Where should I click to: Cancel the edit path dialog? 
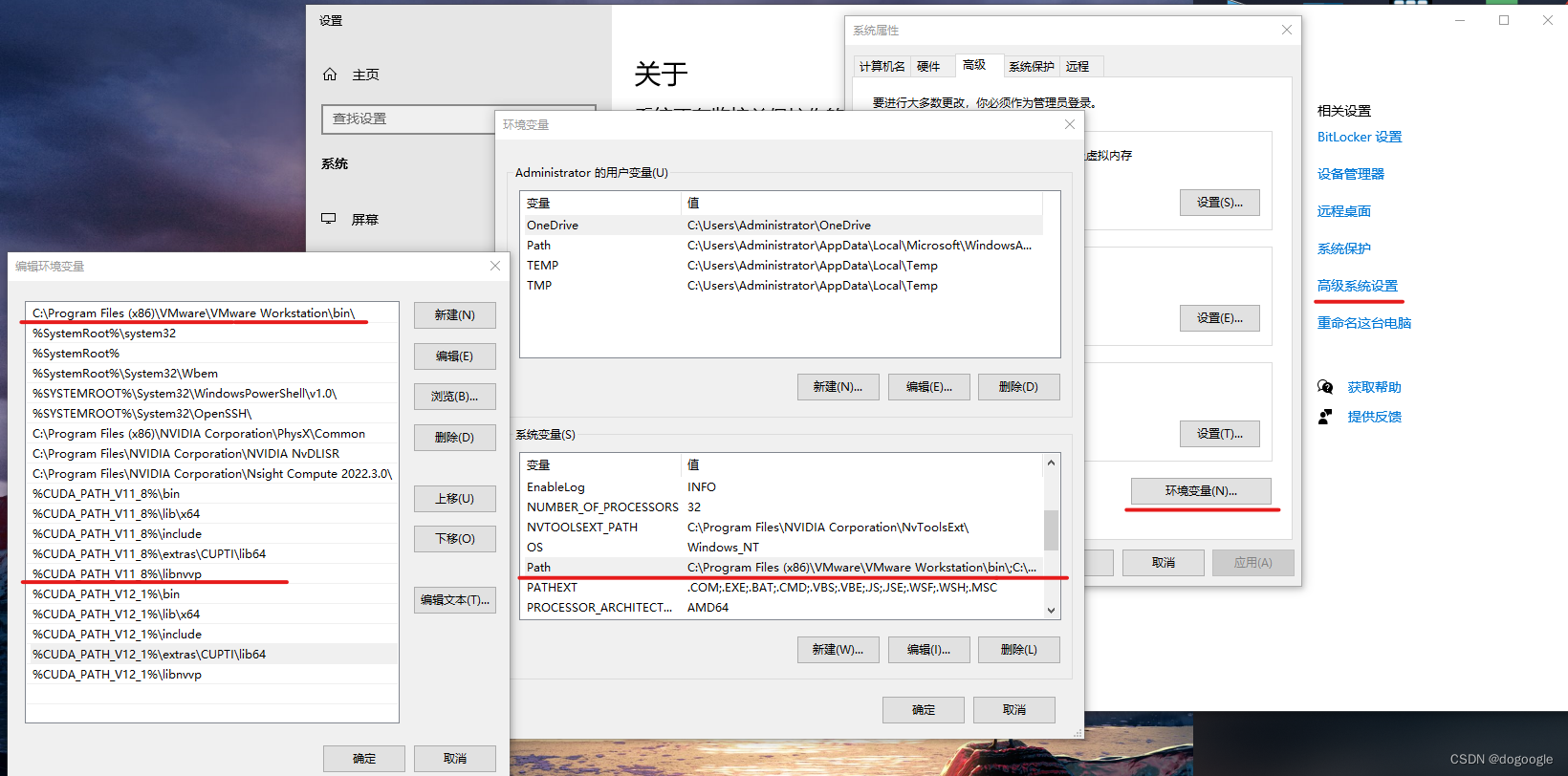(x=455, y=759)
